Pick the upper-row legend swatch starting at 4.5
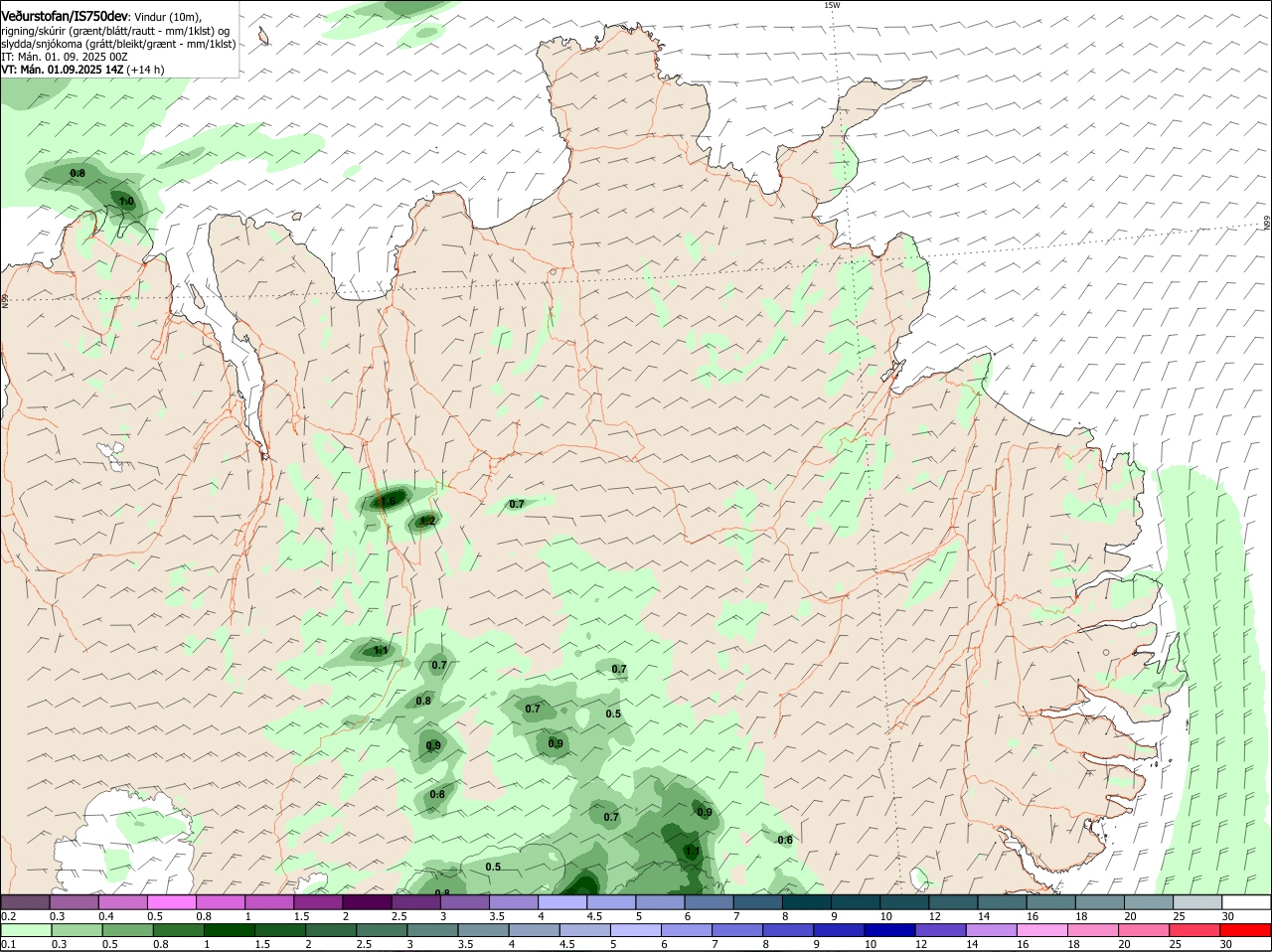The width and height of the screenshot is (1272, 952). 611,901
